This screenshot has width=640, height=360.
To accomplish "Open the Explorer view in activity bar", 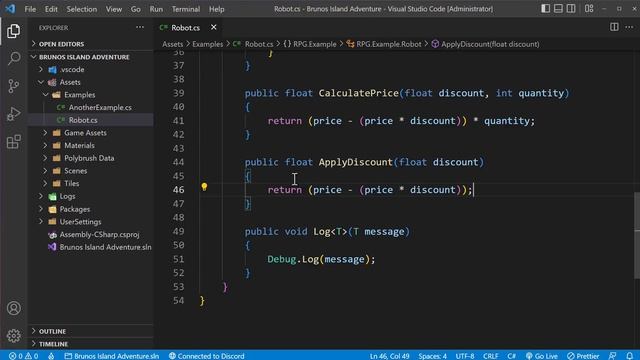I will [13, 31].
